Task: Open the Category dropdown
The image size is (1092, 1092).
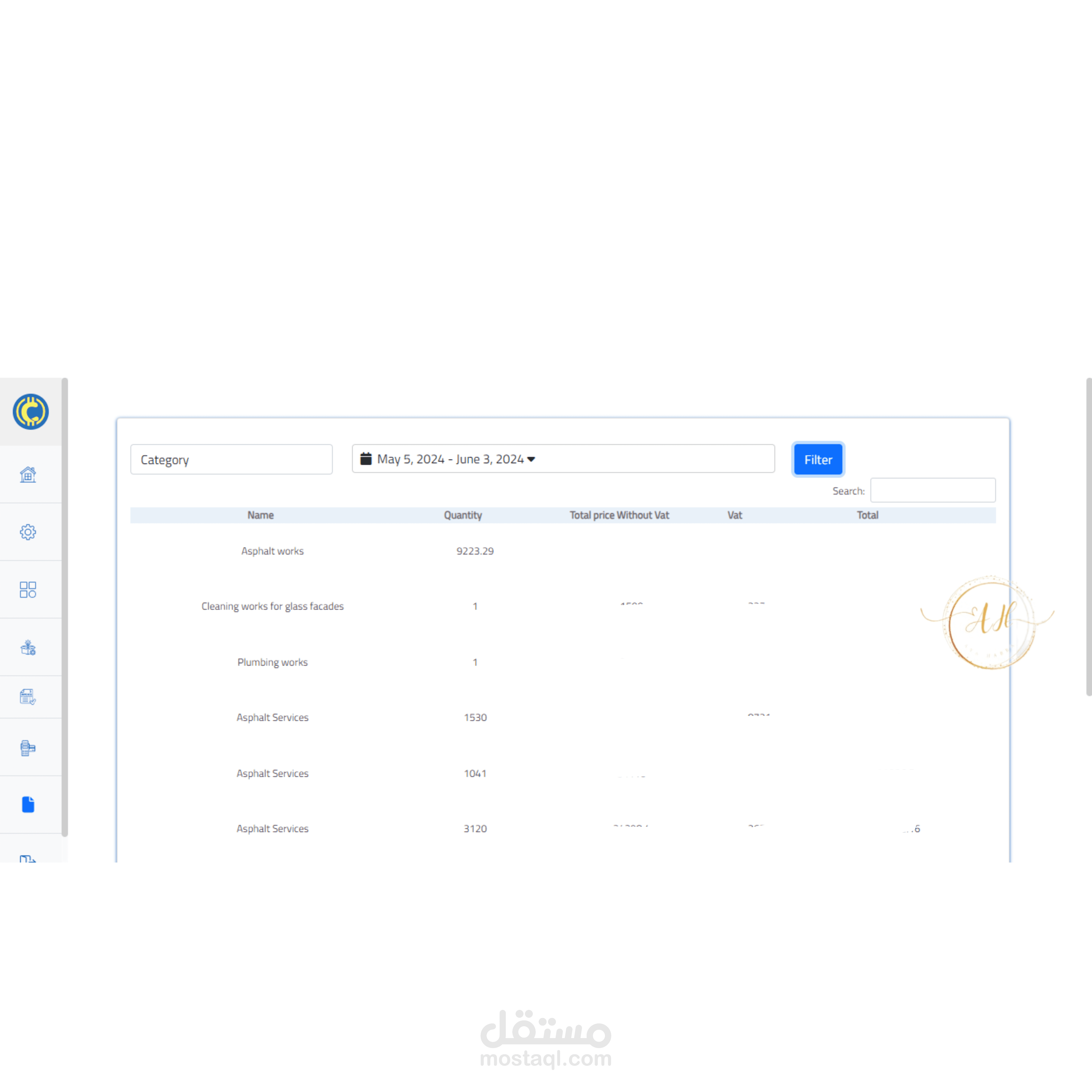Action: pos(231,460)
